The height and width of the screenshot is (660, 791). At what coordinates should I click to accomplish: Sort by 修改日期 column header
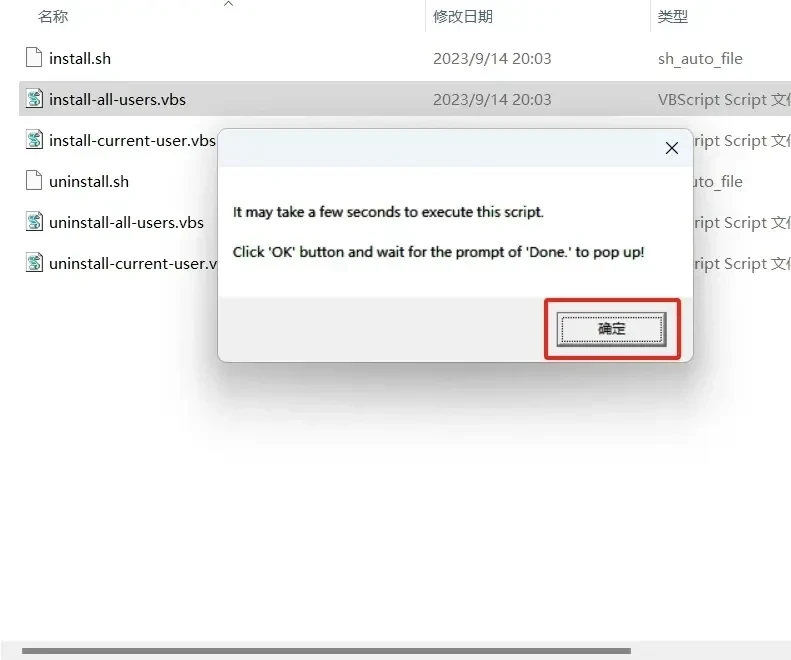coord(463,17)
